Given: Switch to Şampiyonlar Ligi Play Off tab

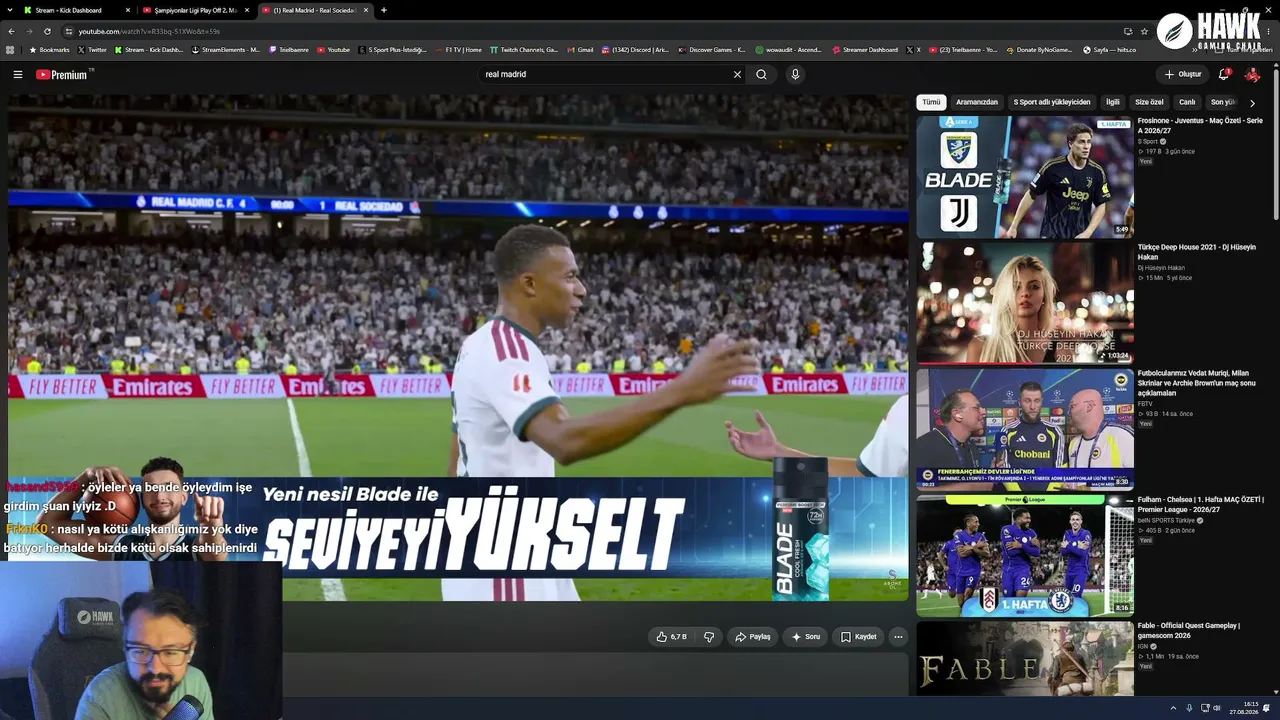Looking at the screenshot, I should click(x=196, y=10).
